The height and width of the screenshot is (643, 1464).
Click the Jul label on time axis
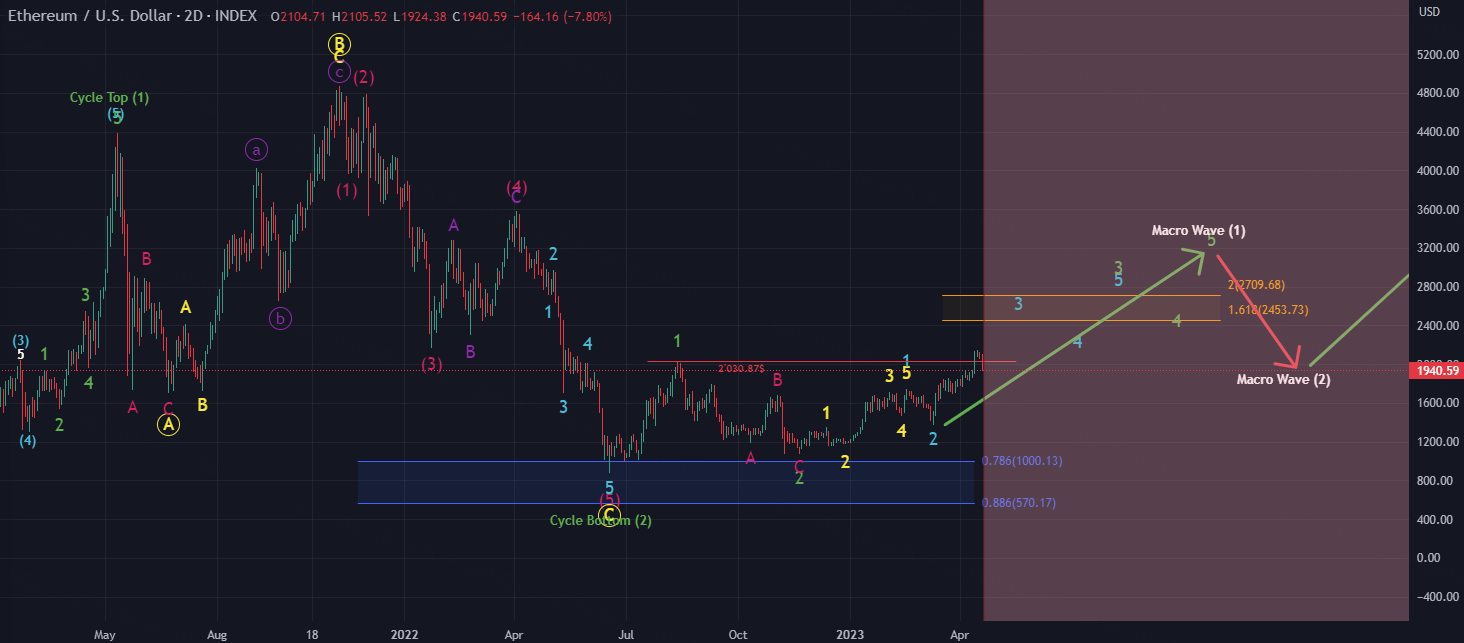(626, 635)
